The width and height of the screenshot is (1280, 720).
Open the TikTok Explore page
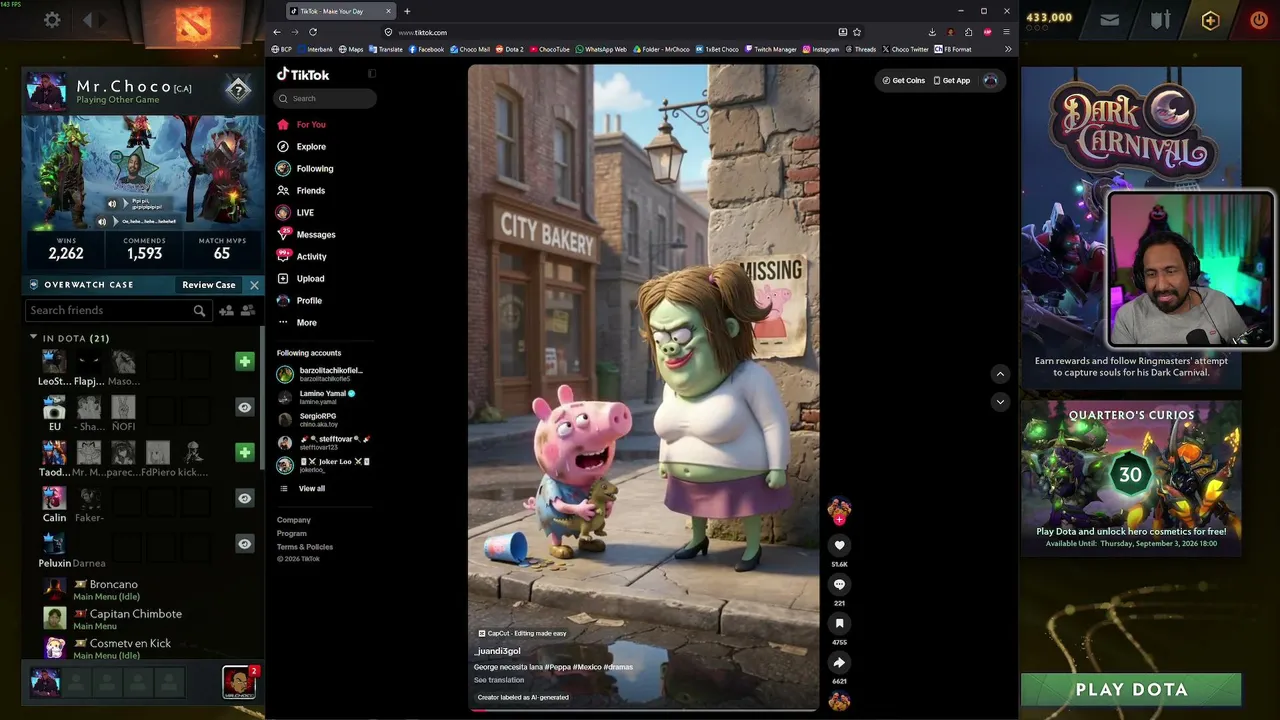click(x=302, y=147)
